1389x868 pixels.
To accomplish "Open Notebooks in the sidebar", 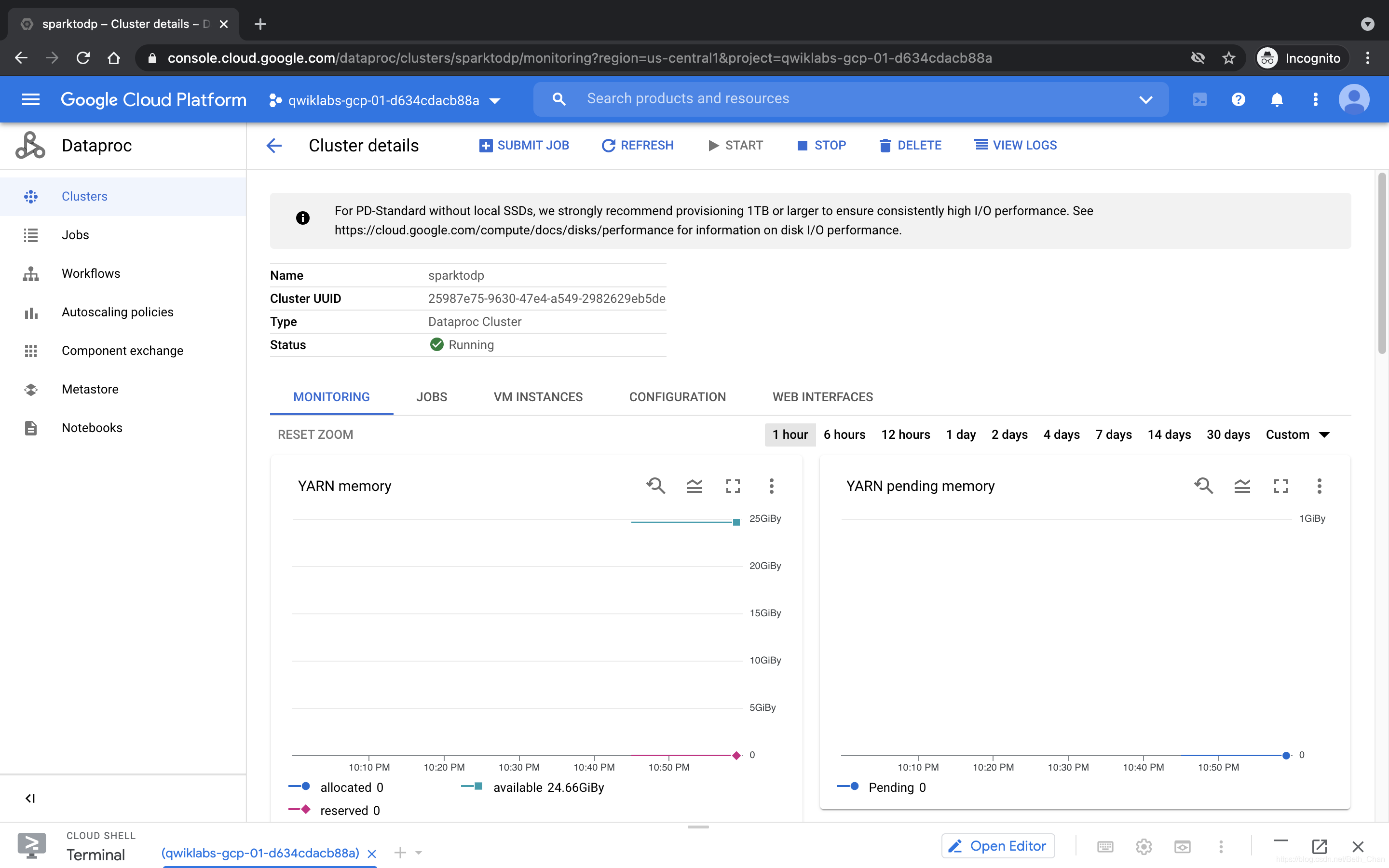I will pos(123,428).
